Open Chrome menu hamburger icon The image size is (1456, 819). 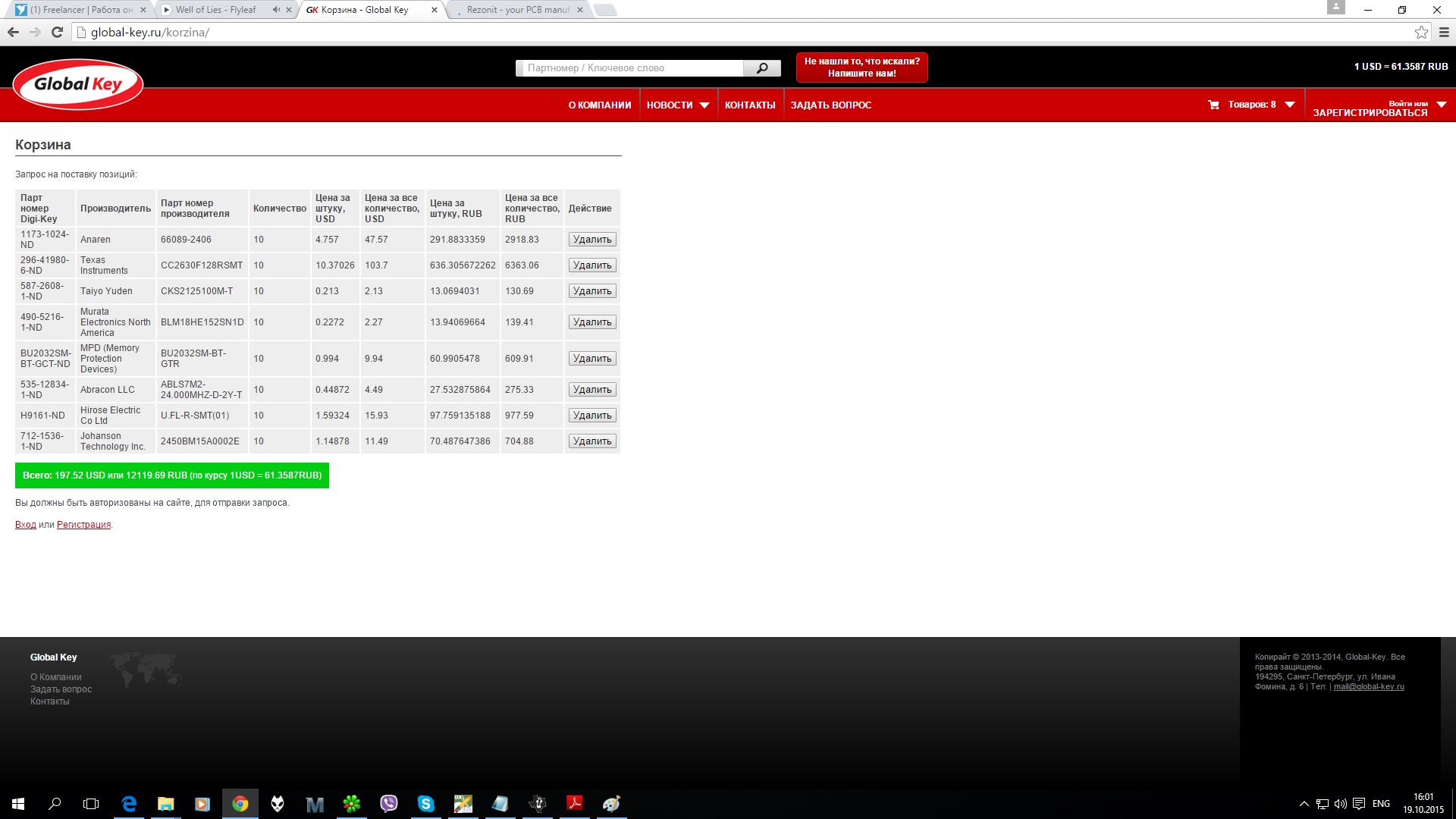tap(1444, 32)
